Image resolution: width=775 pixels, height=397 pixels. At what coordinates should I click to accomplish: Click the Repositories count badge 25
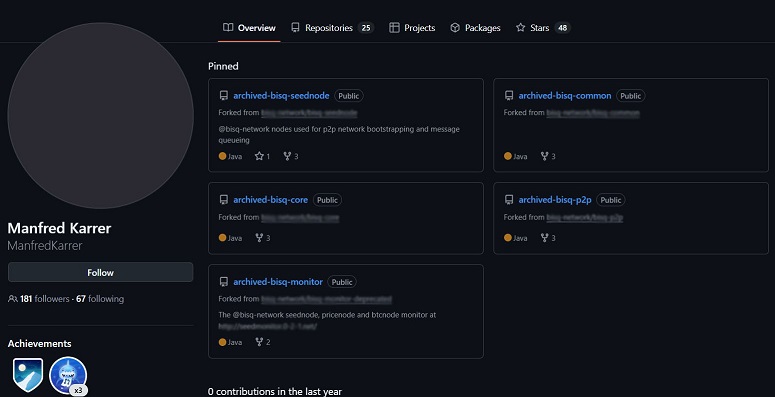click(x=365, y=28)
